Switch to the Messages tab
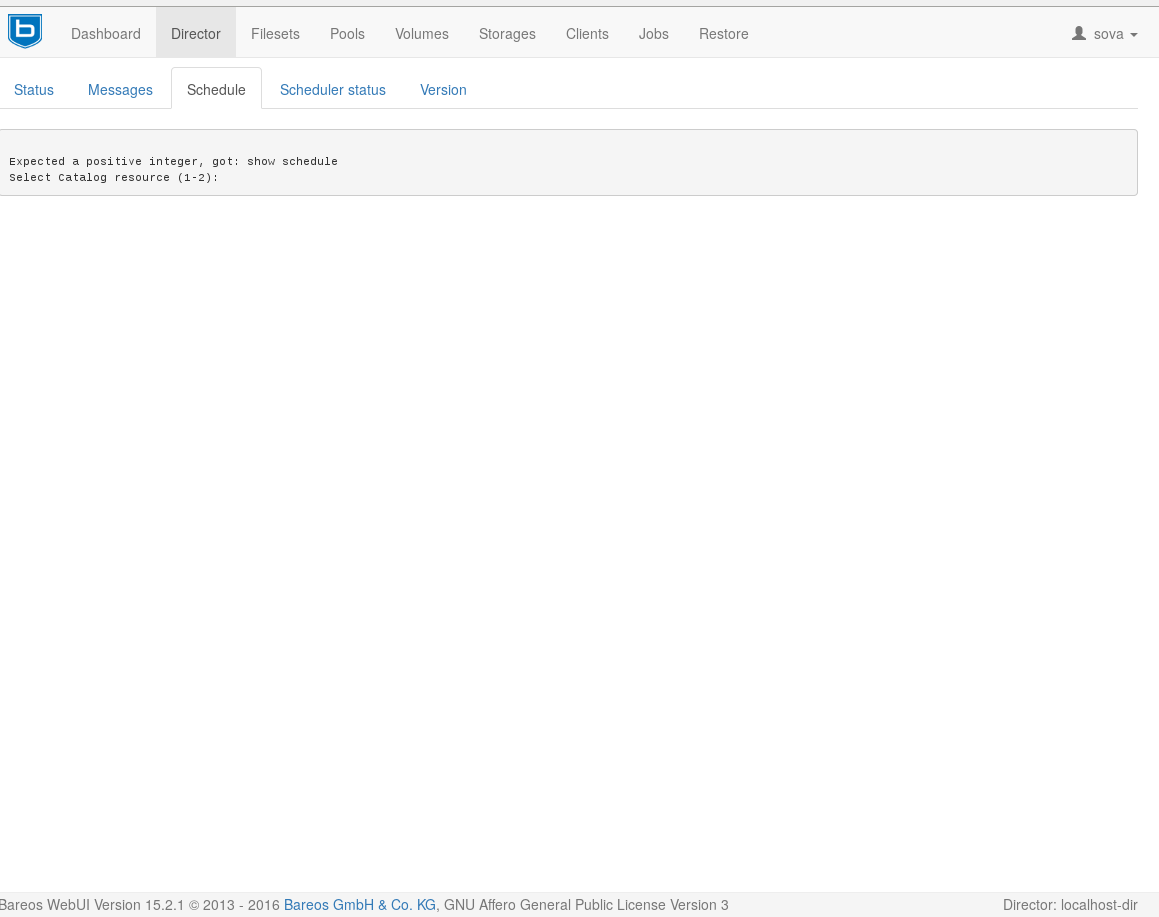 120,90
